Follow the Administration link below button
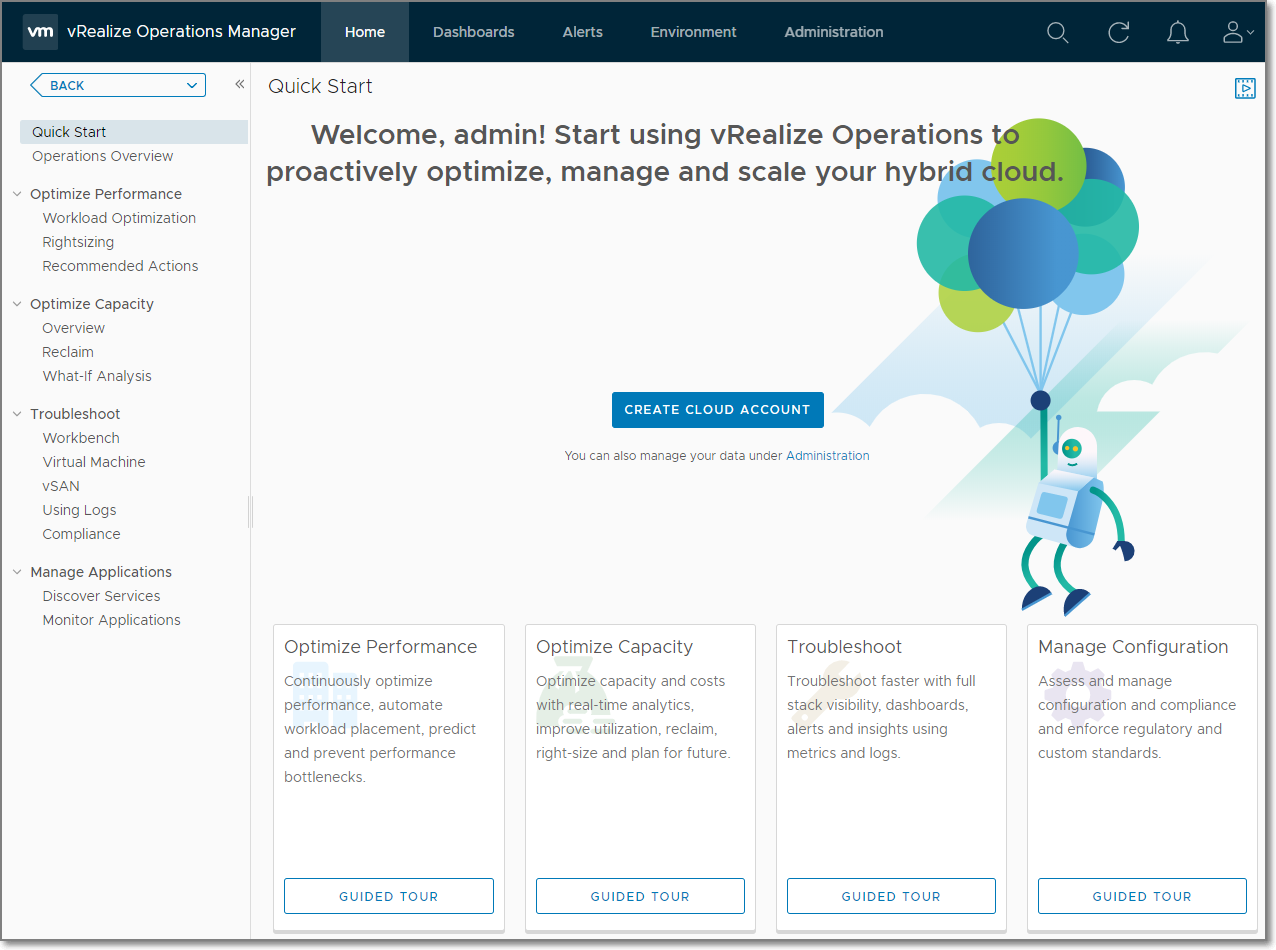Image resolution: width=1276 pixels, height=950 pixels. click(x=827, y=456)
